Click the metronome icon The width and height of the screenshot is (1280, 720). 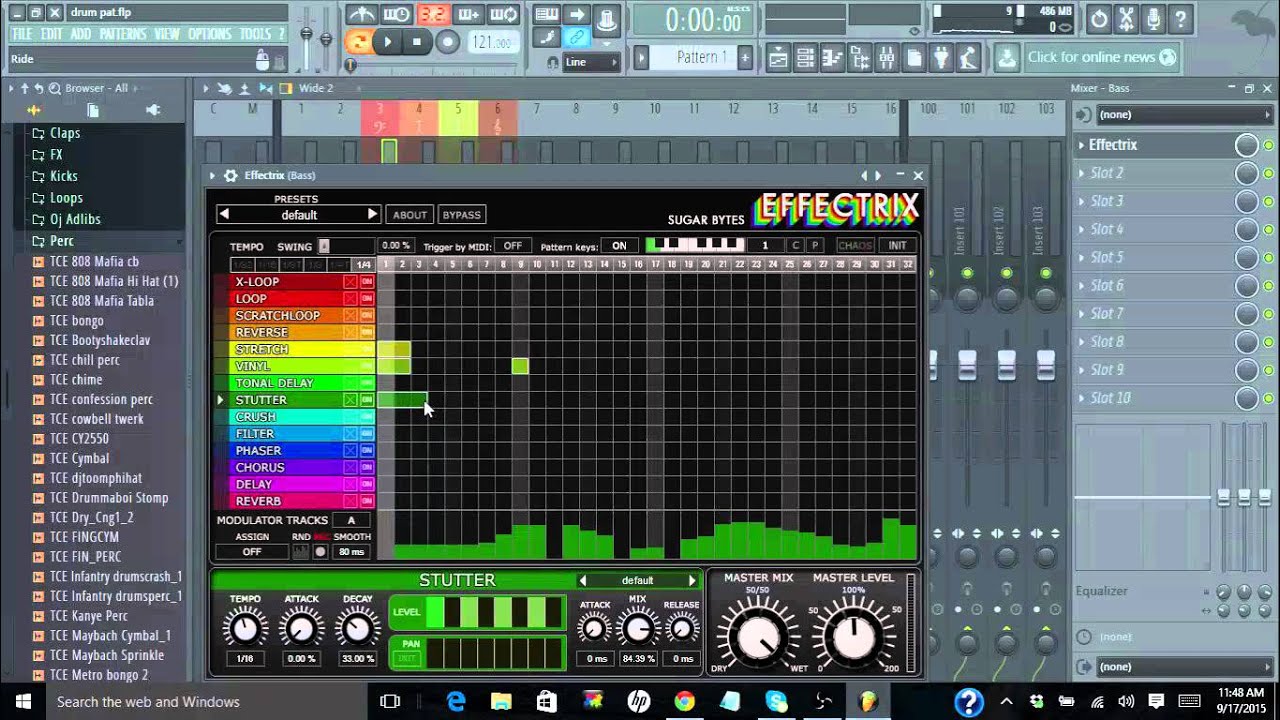pos(361,15)
